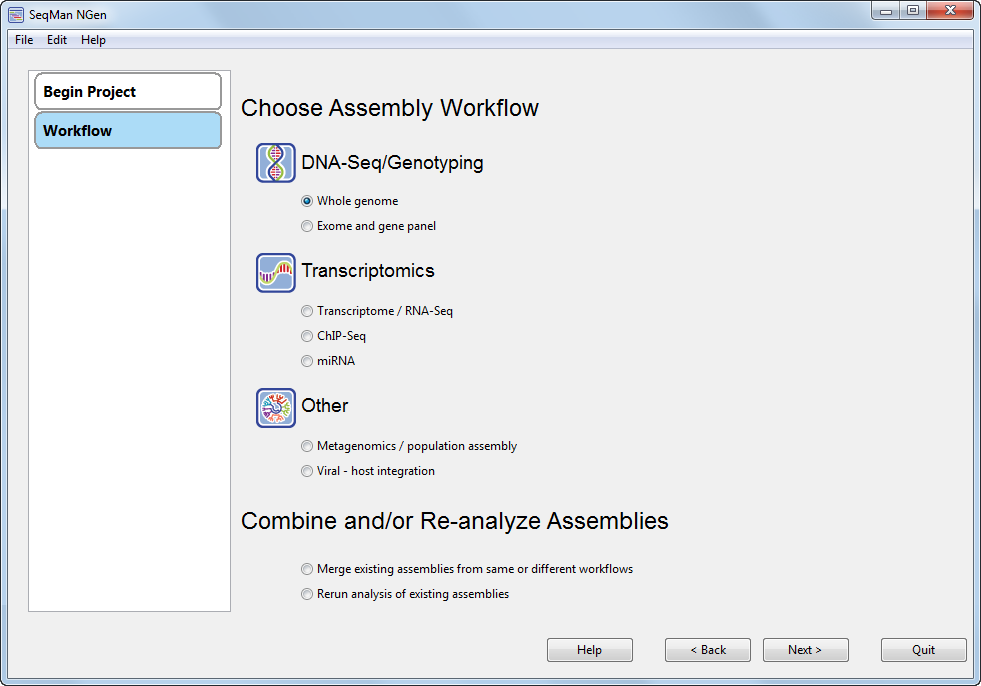Screen dimensions: 981x686
Task: Click the < Back button
Action: [x=708, y=650]
